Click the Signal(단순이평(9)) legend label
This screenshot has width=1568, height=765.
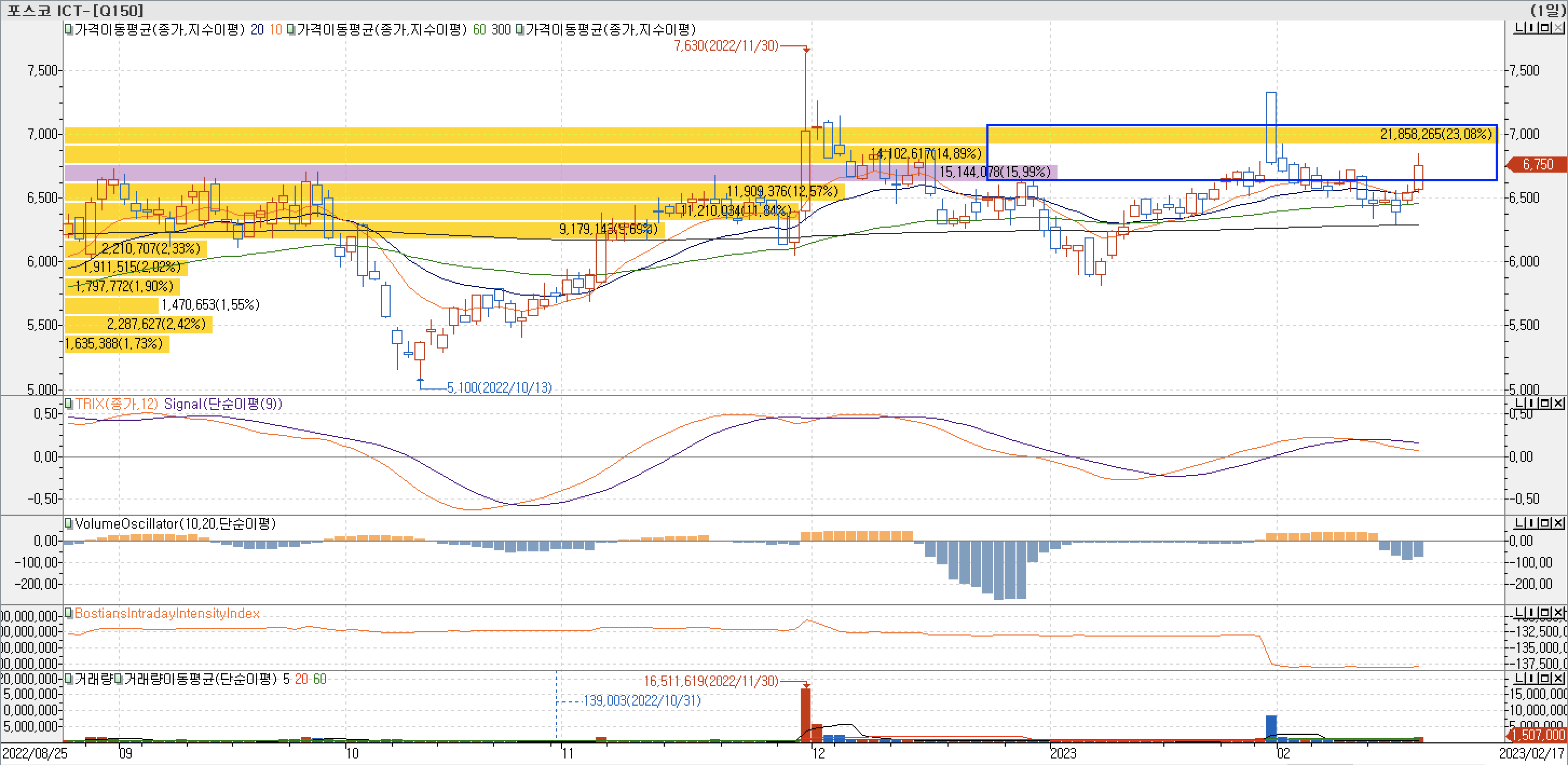[223, 404]
